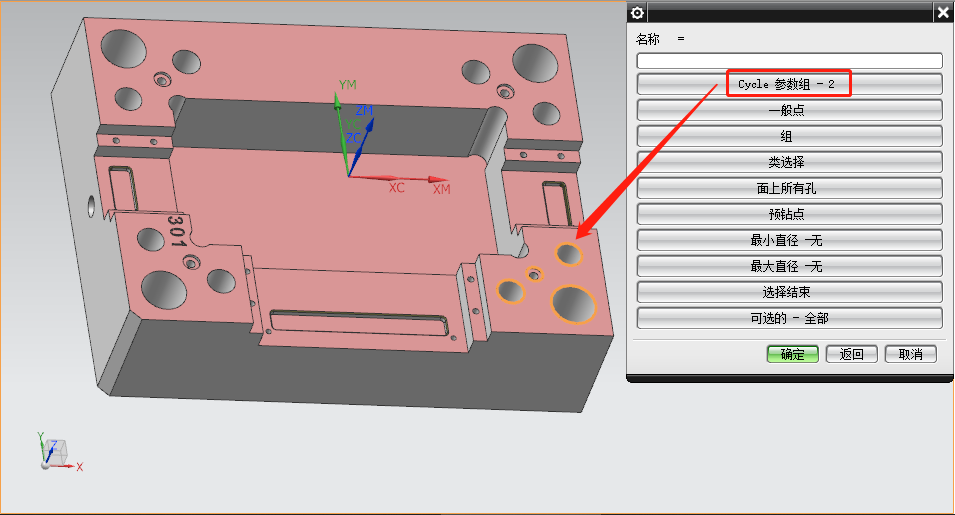The image size is (955, 515).
Task: Open the dialog settings gear icon
Action: [638, 12]
